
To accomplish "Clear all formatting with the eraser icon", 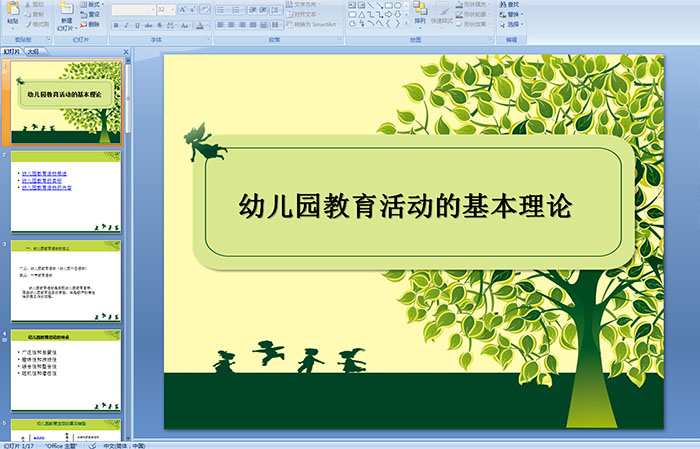I will (x=205, y=9).
